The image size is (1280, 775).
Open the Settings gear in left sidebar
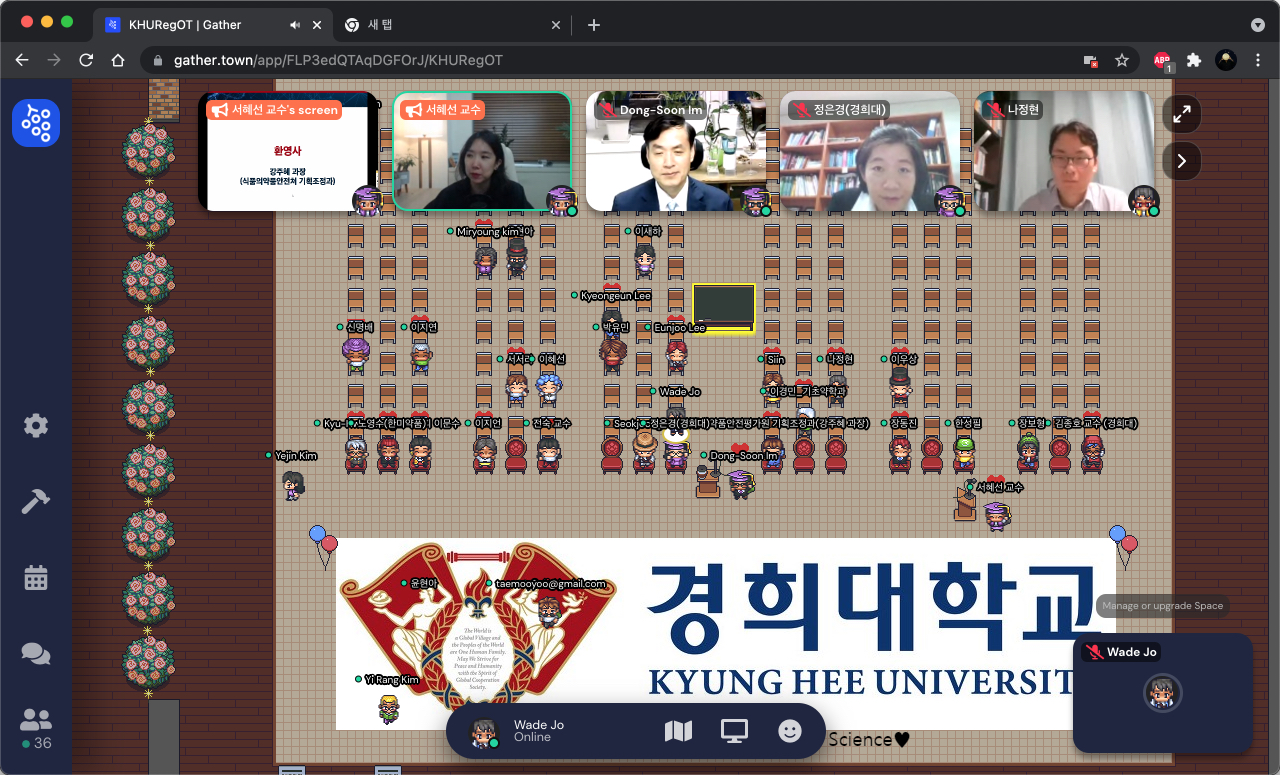point(36,425)
